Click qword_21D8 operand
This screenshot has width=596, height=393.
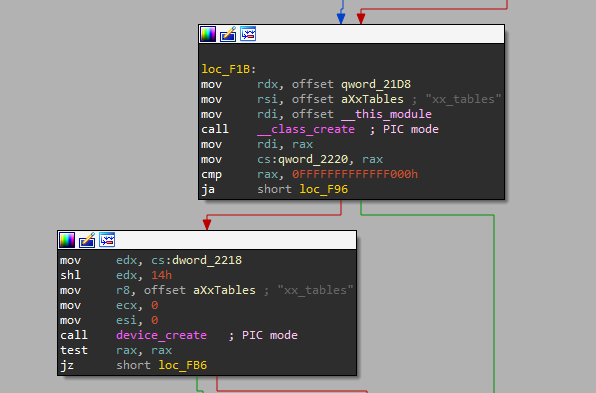pyautogui.click(x=376, y=84)
